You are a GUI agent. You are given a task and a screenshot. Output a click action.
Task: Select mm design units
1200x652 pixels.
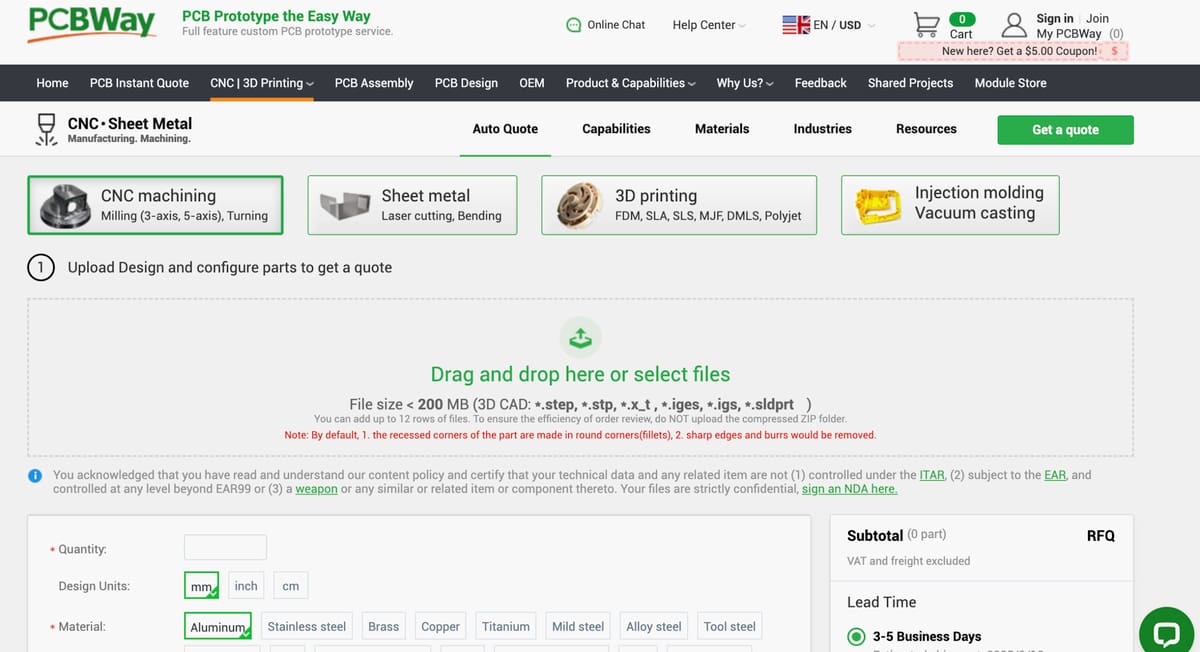201,586
